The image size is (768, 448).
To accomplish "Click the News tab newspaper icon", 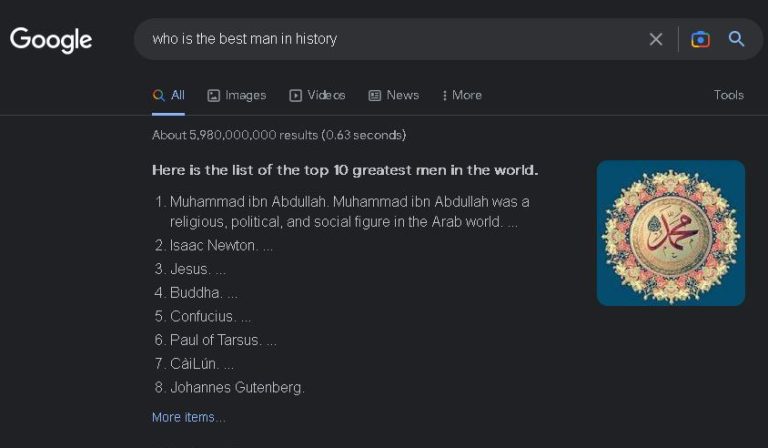I will coord(375,95).
